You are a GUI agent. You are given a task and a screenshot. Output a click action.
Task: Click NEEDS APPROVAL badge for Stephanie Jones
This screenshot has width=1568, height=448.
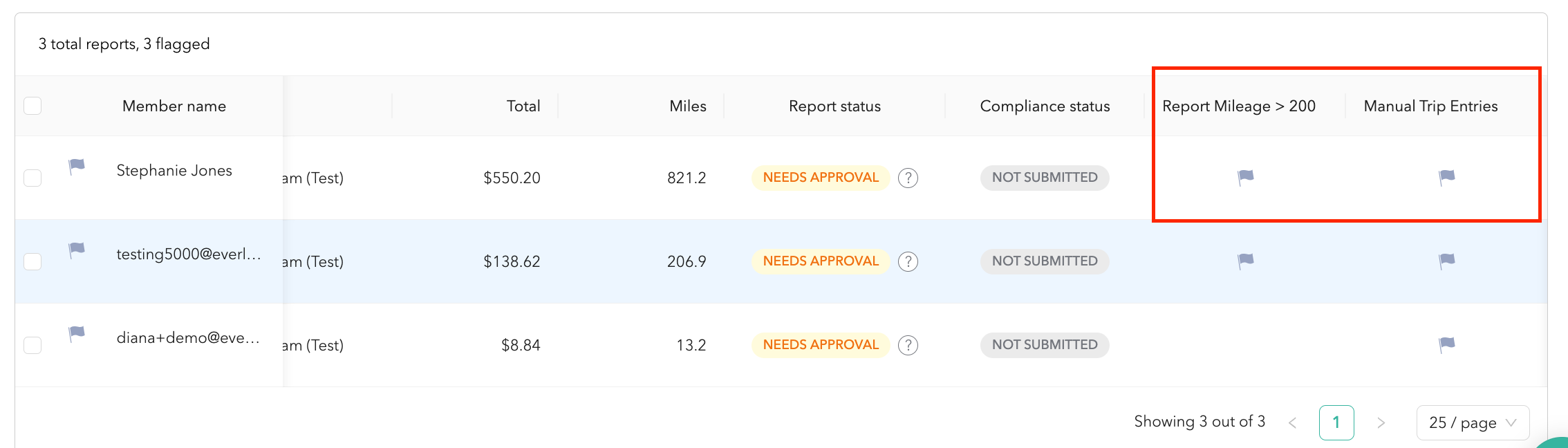(x=821, y=178)
